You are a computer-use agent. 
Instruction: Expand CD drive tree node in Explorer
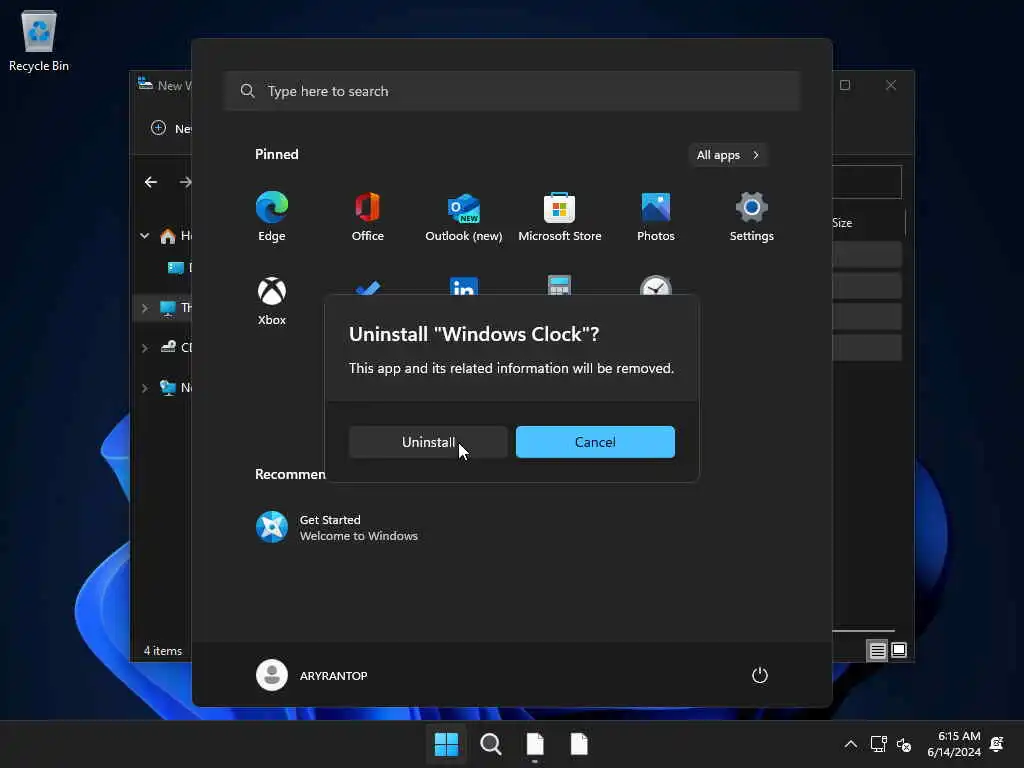pos(144,348)
